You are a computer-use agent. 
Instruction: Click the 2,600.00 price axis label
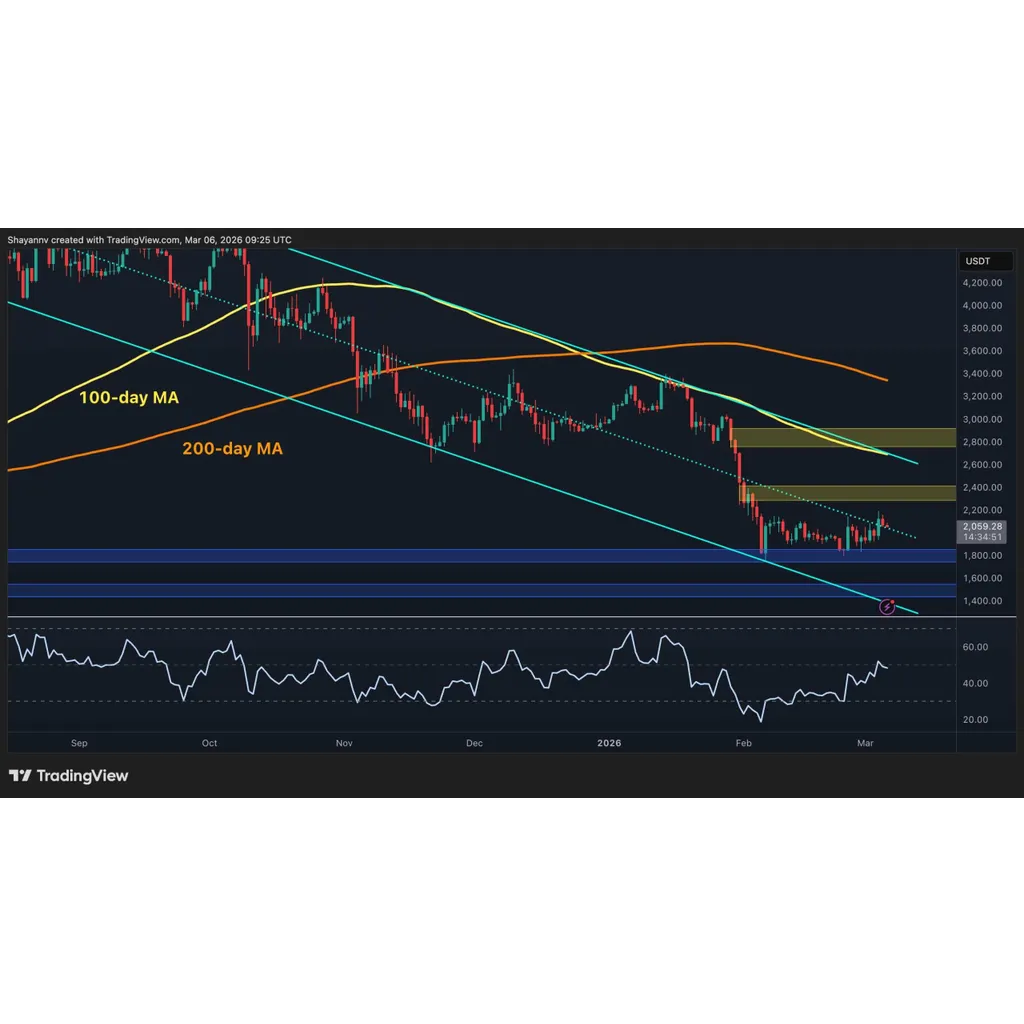click(982, 465)
